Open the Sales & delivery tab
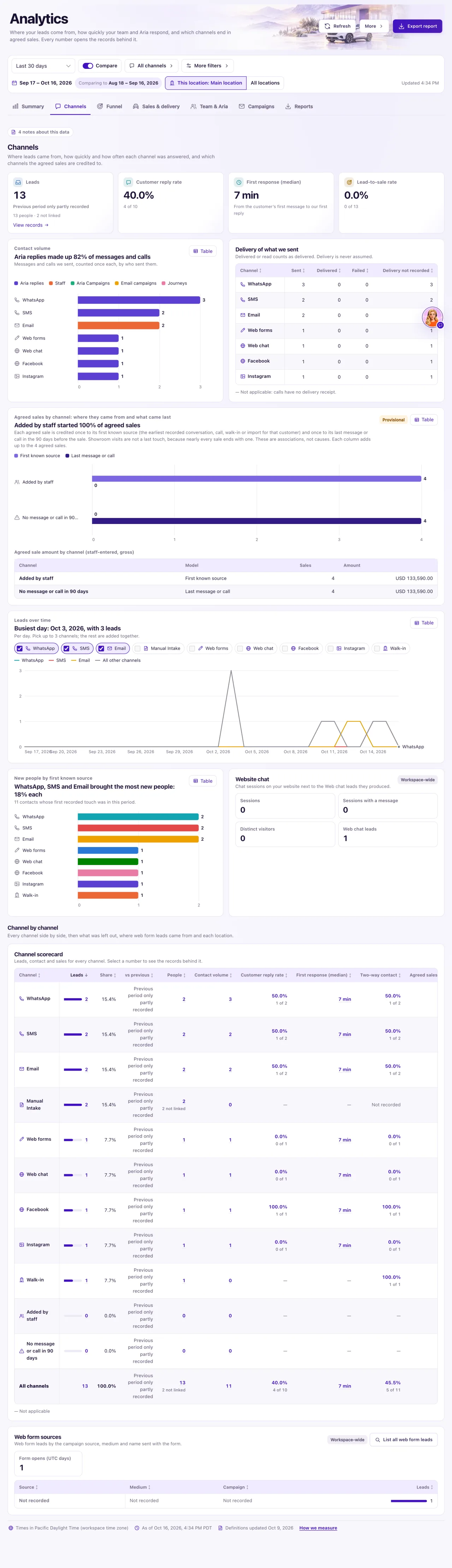The height and width of the screenshot is (1568, 452). click(156, 107)
